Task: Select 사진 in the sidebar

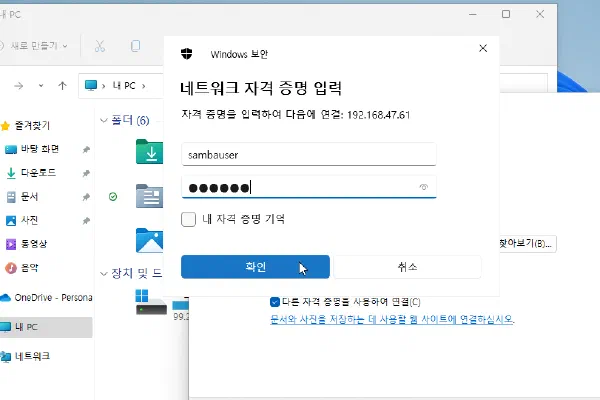Action: click(29, 220)
